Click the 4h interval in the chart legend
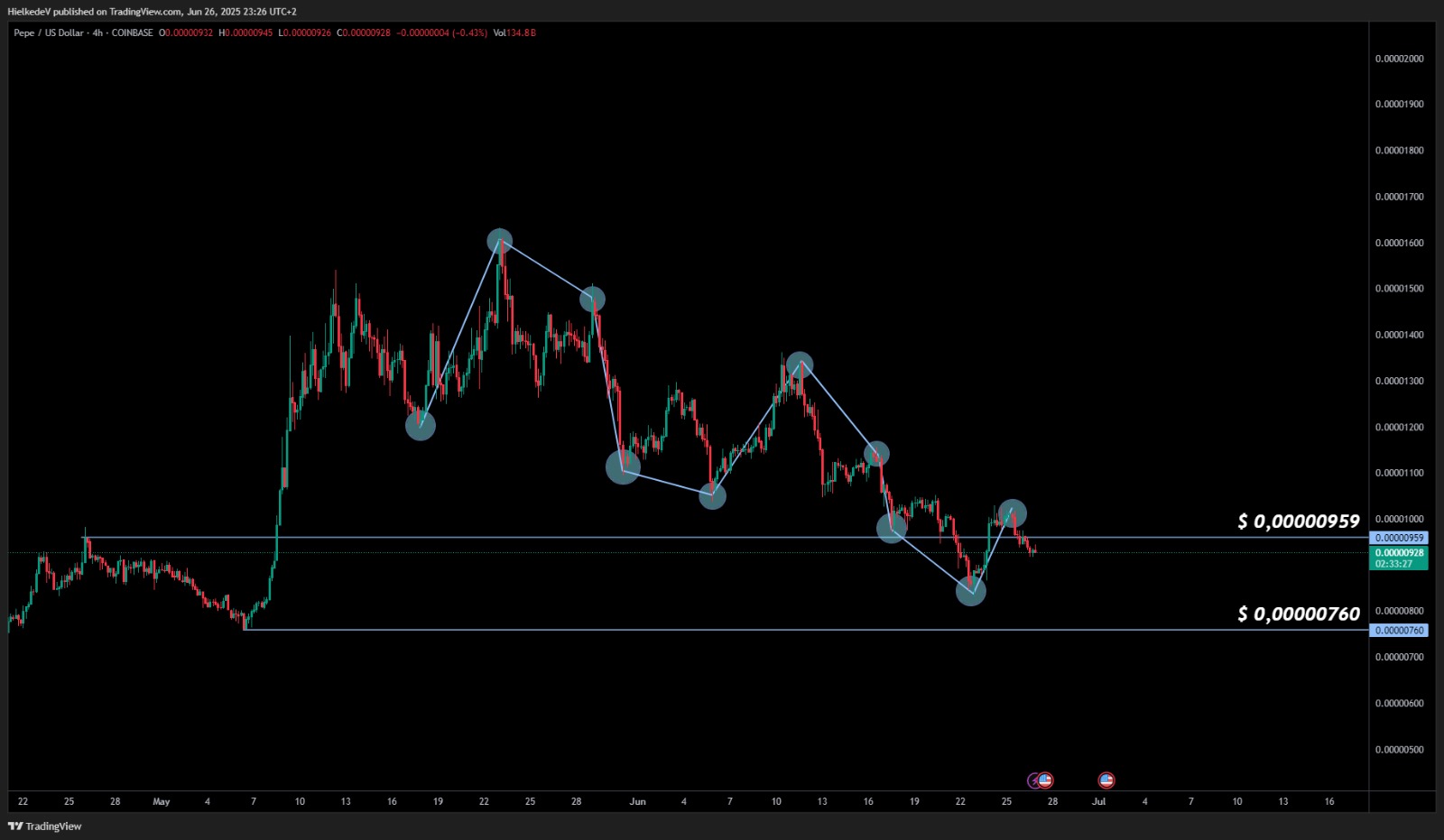 [97, 32]
